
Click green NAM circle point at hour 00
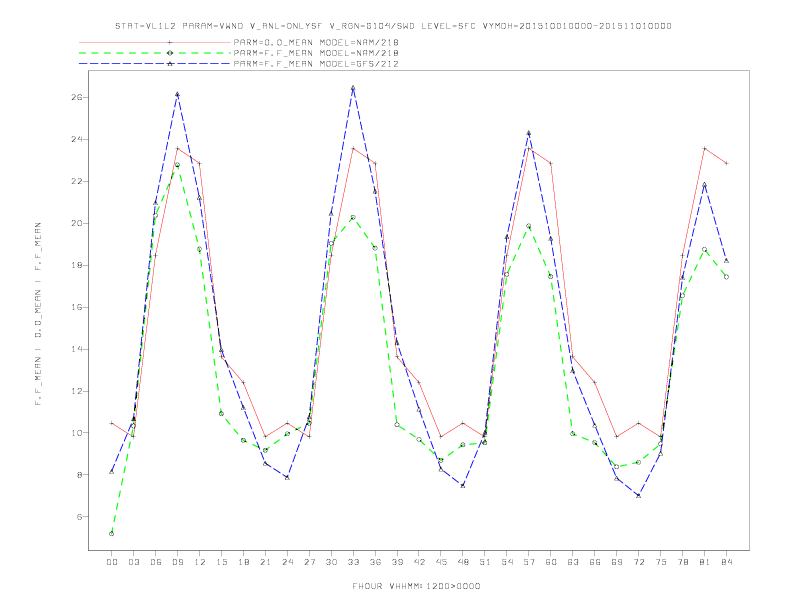(x=112, y=534)
